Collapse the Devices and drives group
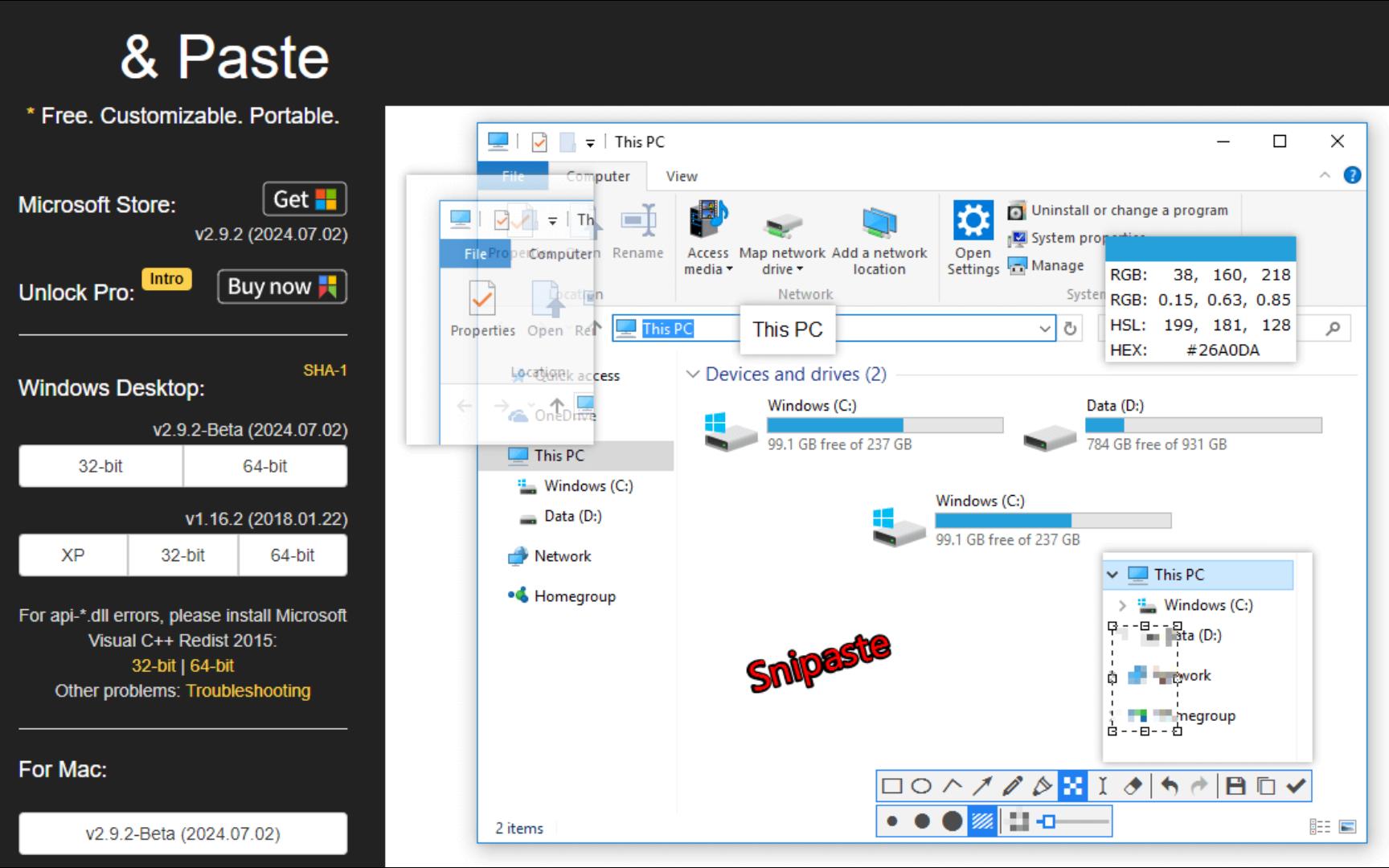Viewport: 1389px width, 868px height. (692, 375)
